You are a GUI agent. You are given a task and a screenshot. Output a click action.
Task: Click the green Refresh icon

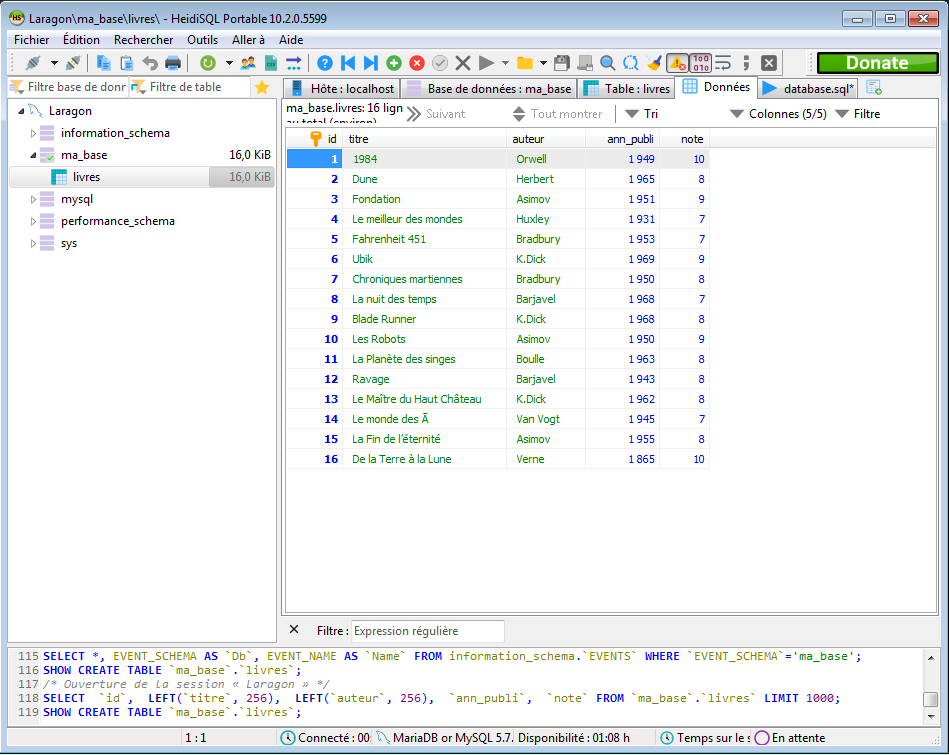[x=208, y=63]
